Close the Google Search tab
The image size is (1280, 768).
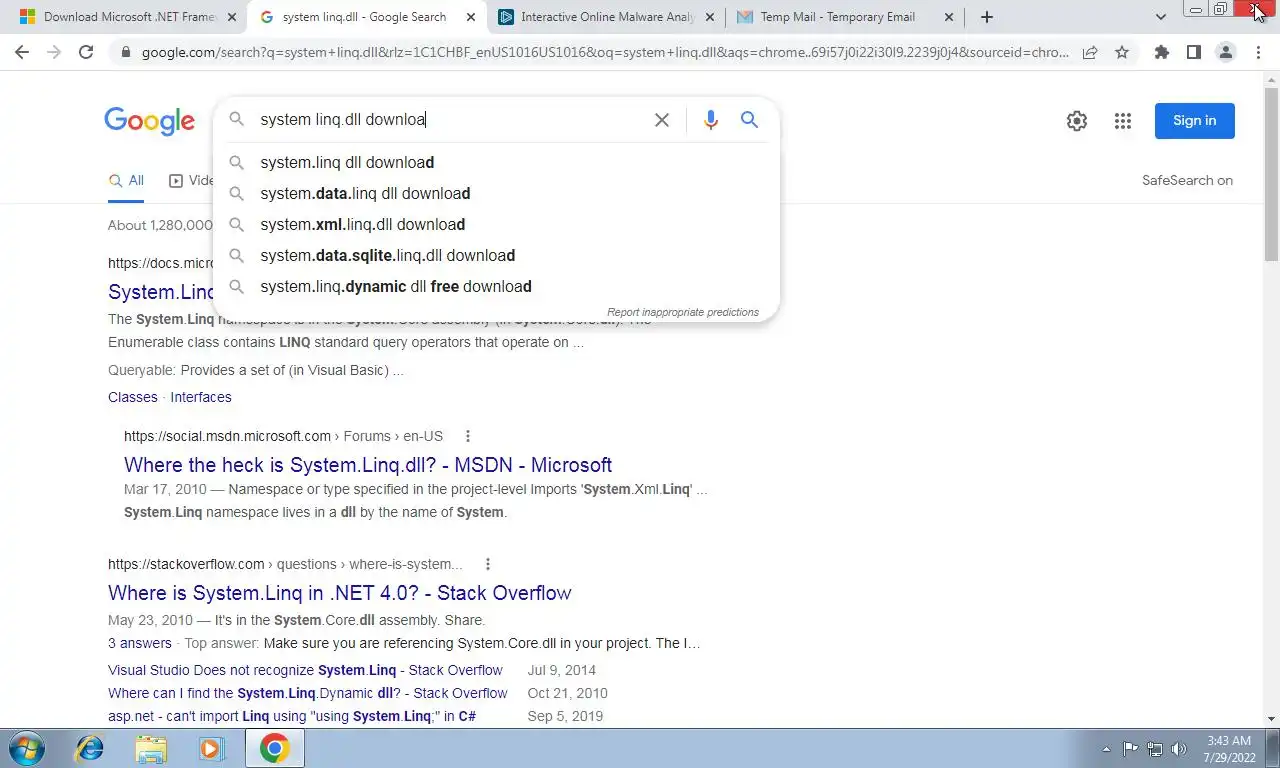tap(470, 17)
